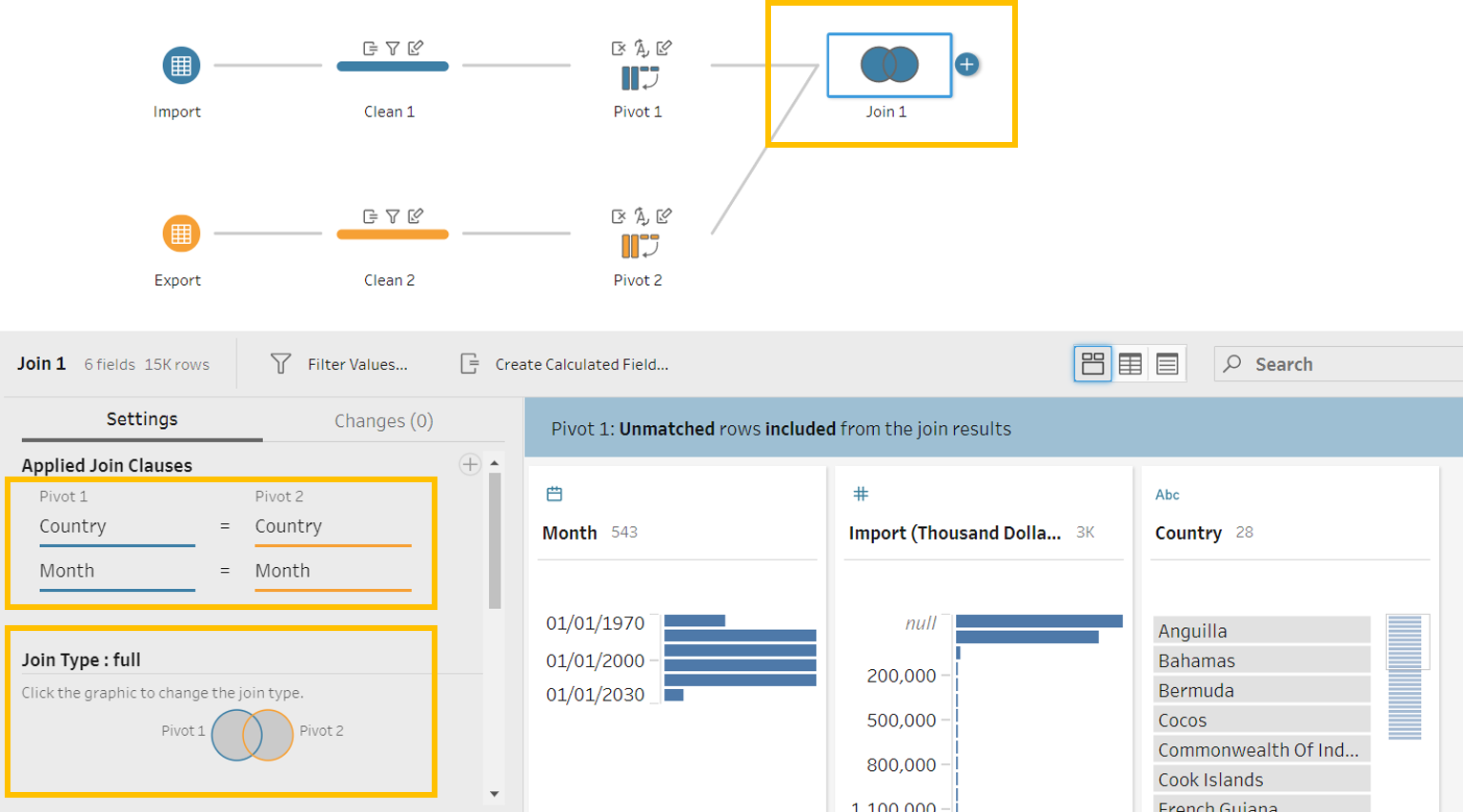
Task: Open the Settings tab
Action: pyautogui.click(x=141, y=419)
